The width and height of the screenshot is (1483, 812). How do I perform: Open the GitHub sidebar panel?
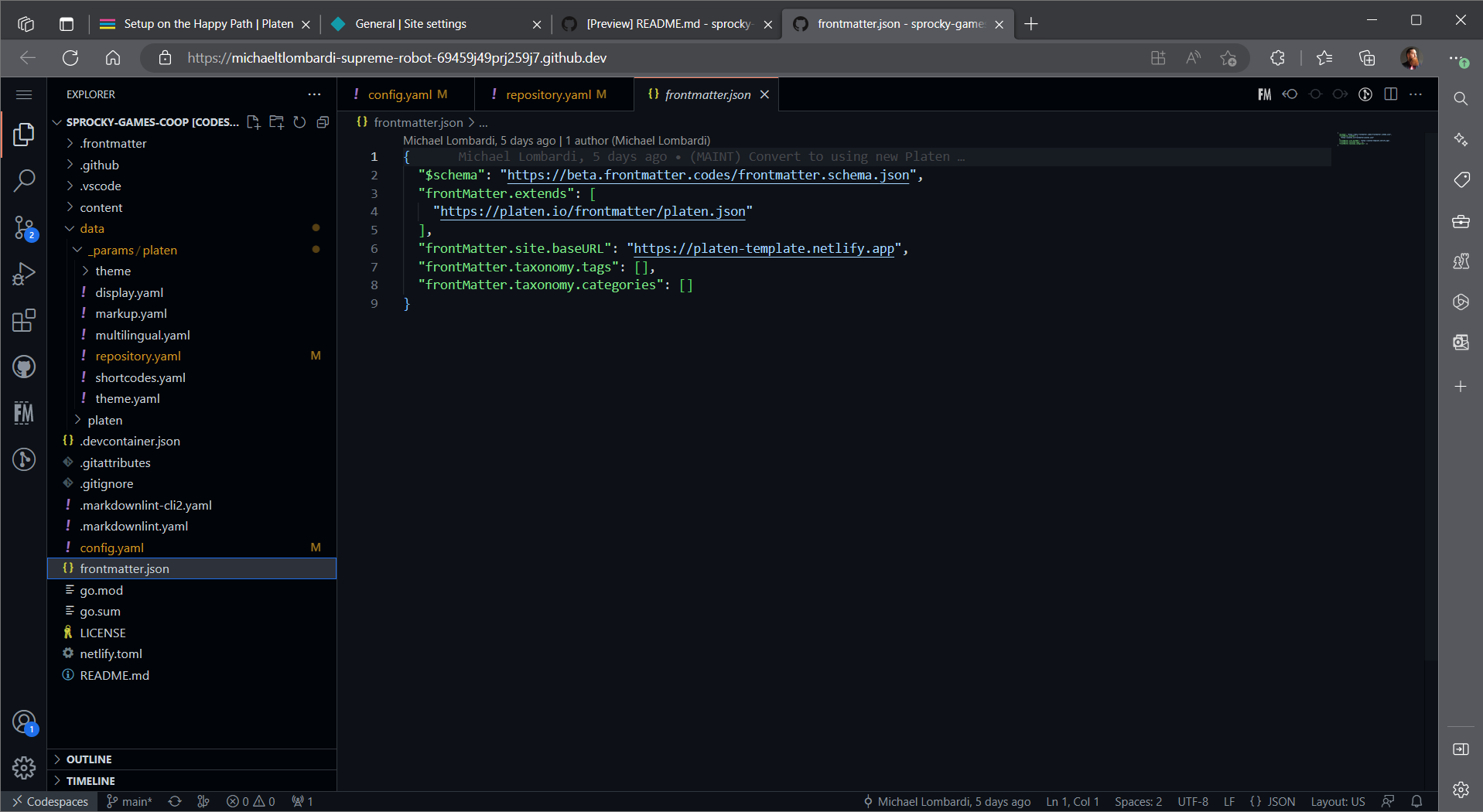24,367
